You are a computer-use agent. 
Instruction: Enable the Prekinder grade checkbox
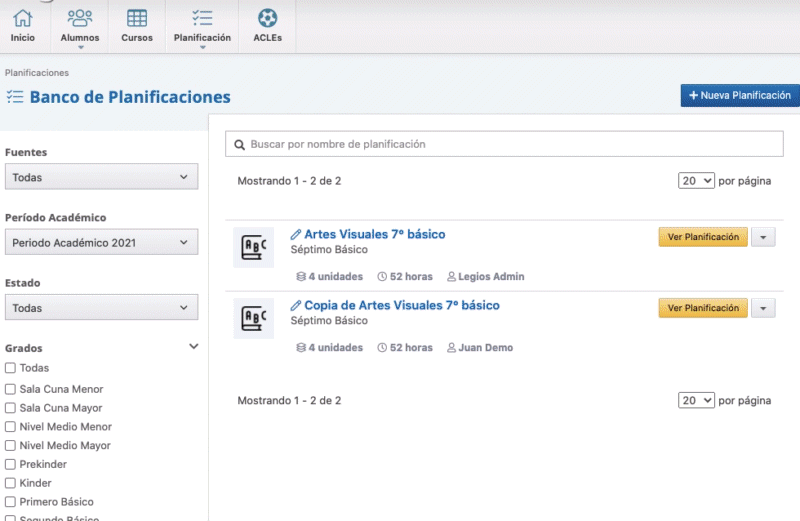[10, 465]
